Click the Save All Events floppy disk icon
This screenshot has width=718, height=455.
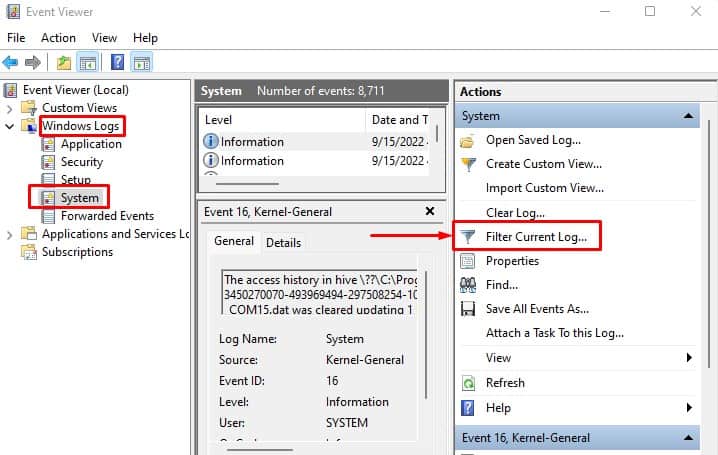coord(468,309)
